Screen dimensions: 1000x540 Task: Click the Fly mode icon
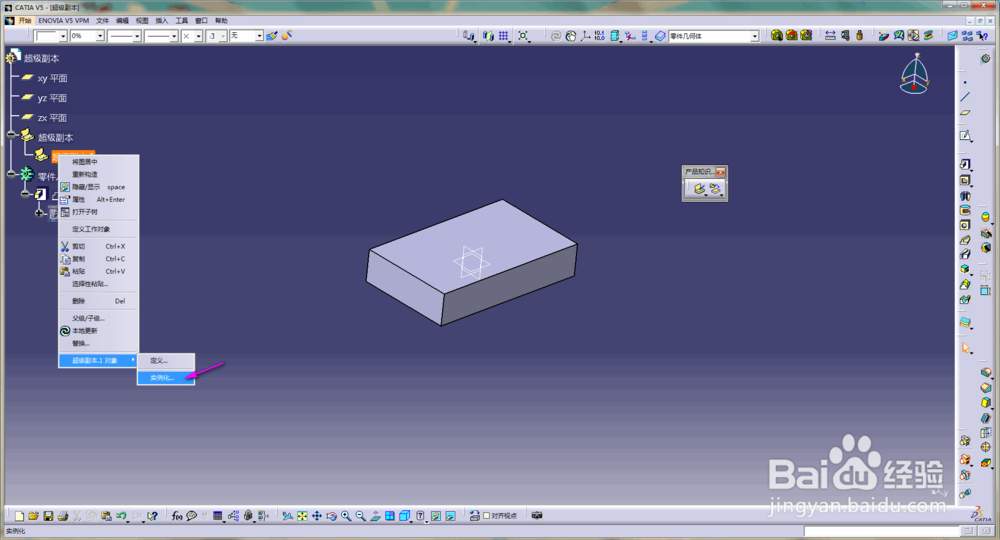287,516
